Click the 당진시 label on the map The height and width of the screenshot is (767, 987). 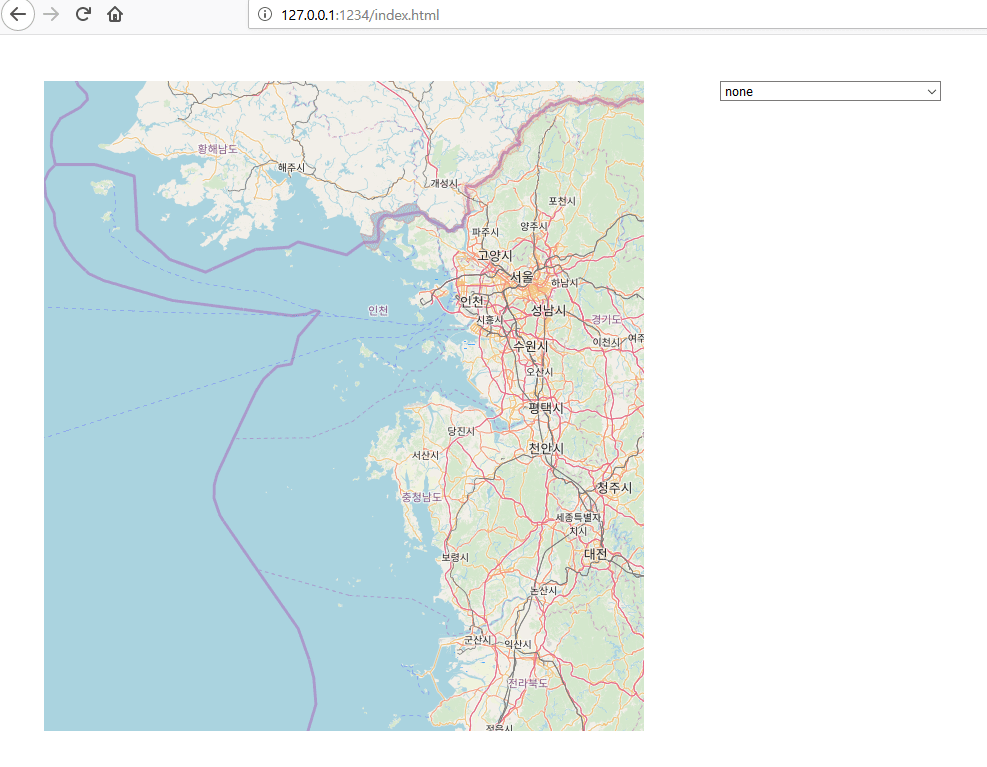pyautogui.click(x=461, y=431)
